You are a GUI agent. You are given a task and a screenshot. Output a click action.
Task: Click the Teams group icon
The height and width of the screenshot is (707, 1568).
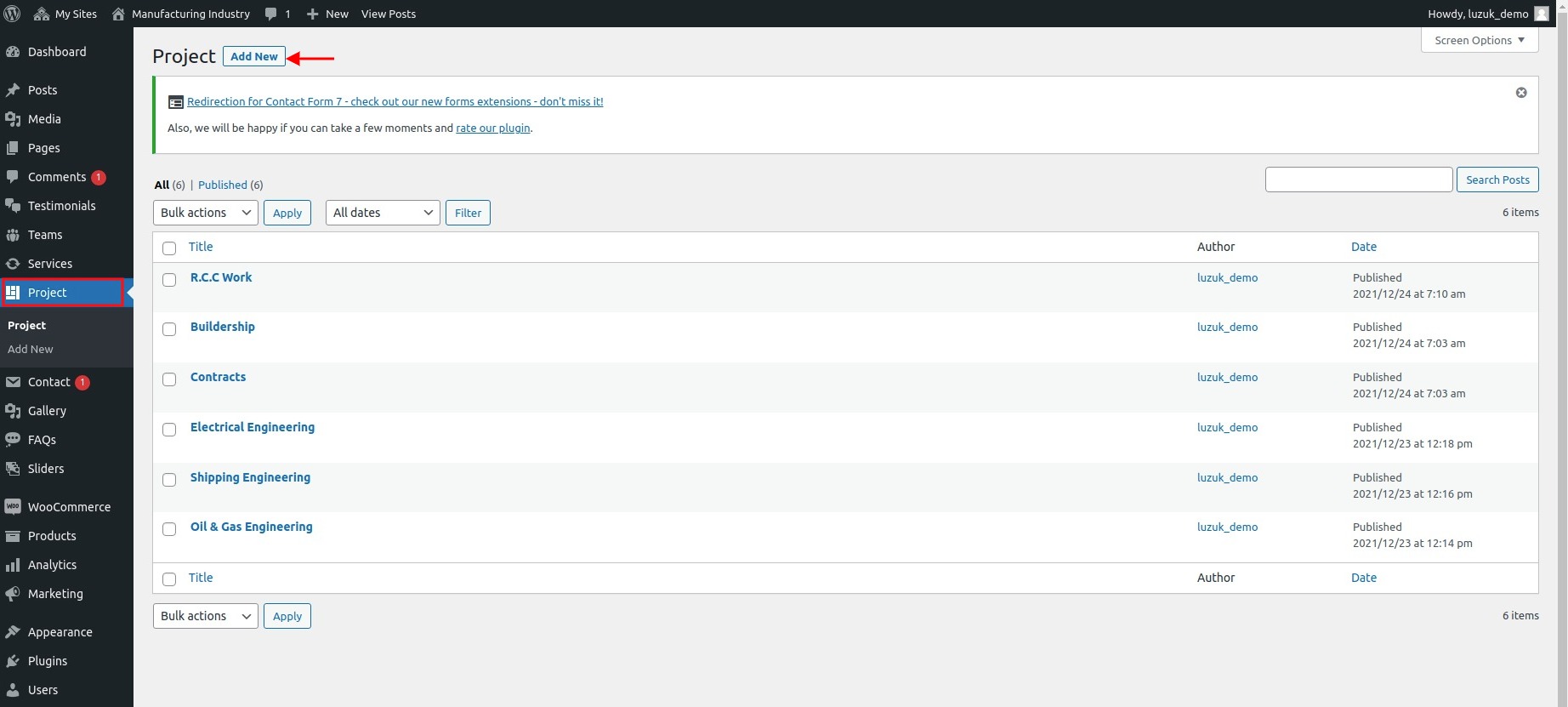click(13, 235)
